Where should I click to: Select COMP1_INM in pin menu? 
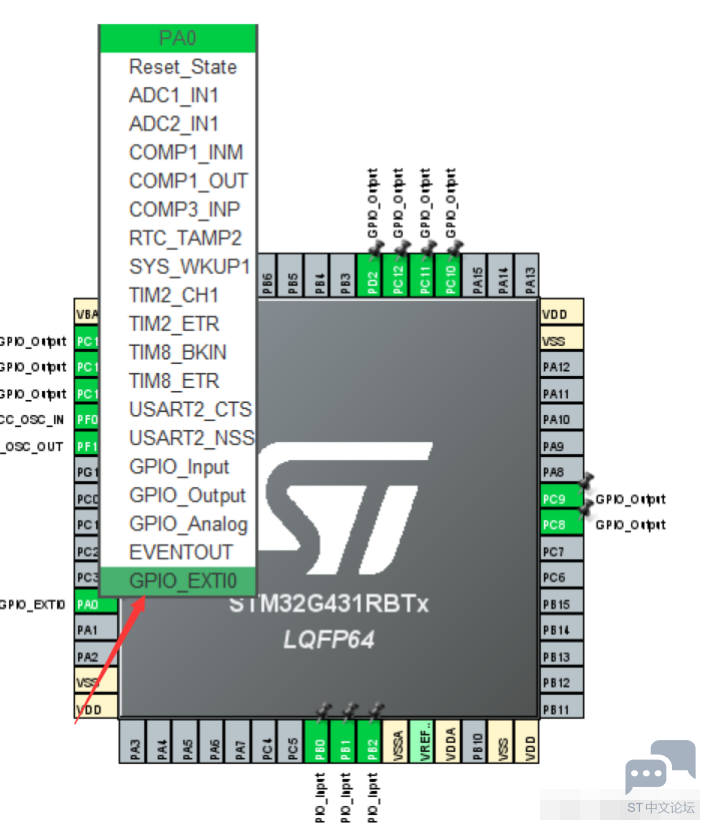(x=178, y=152)
